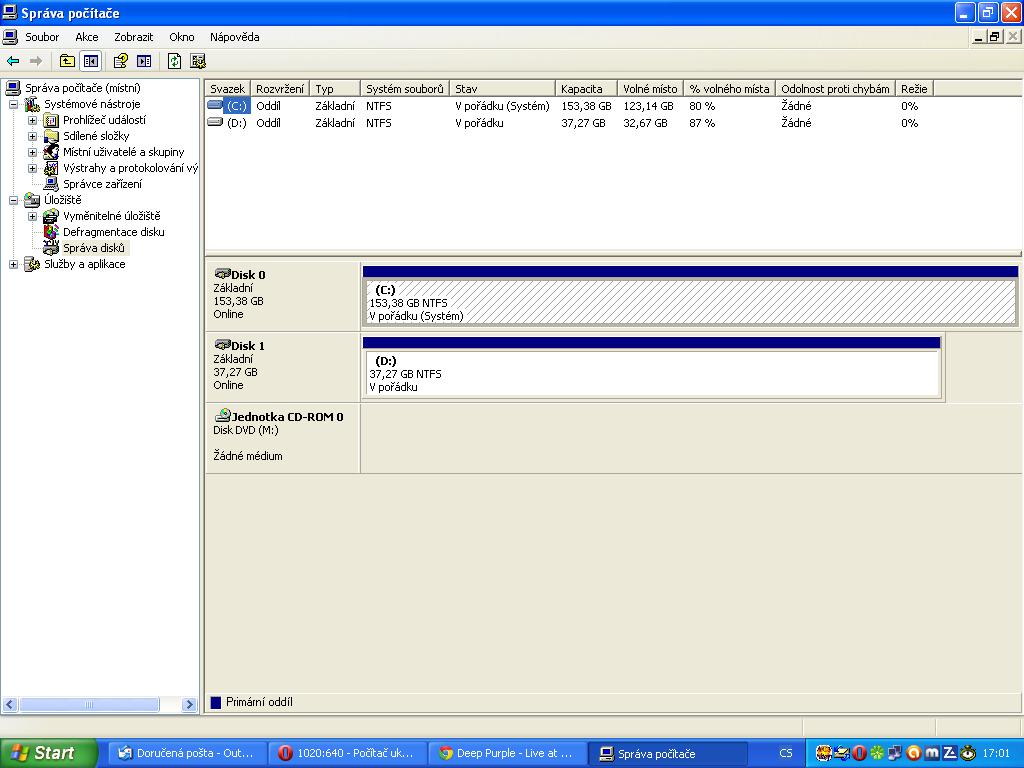This screenshot has width=1024, height=768.
Task: Click the Kapacita column header
Action: click(584, 89)
